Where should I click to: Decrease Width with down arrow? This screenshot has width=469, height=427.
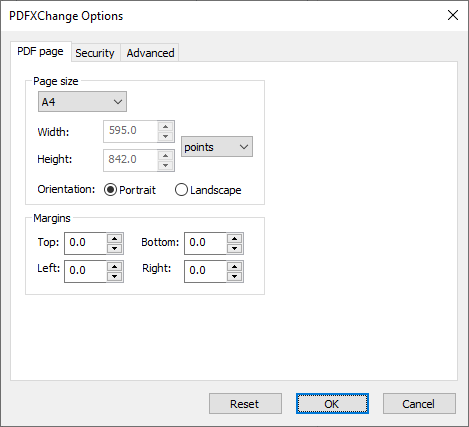point(166,136)
